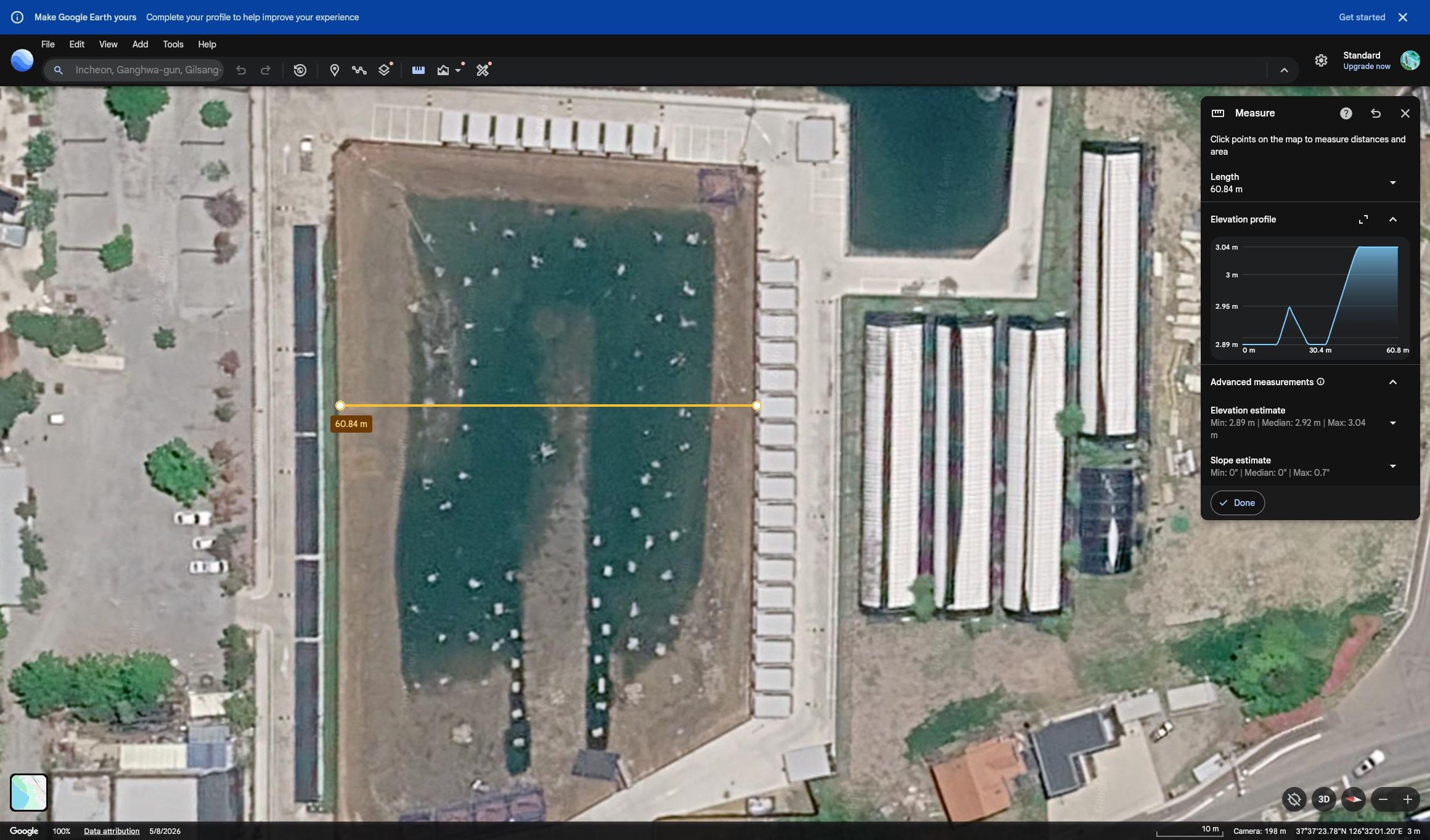Open the View menu
1430x840 pixels.
click(x=108, y=44)
